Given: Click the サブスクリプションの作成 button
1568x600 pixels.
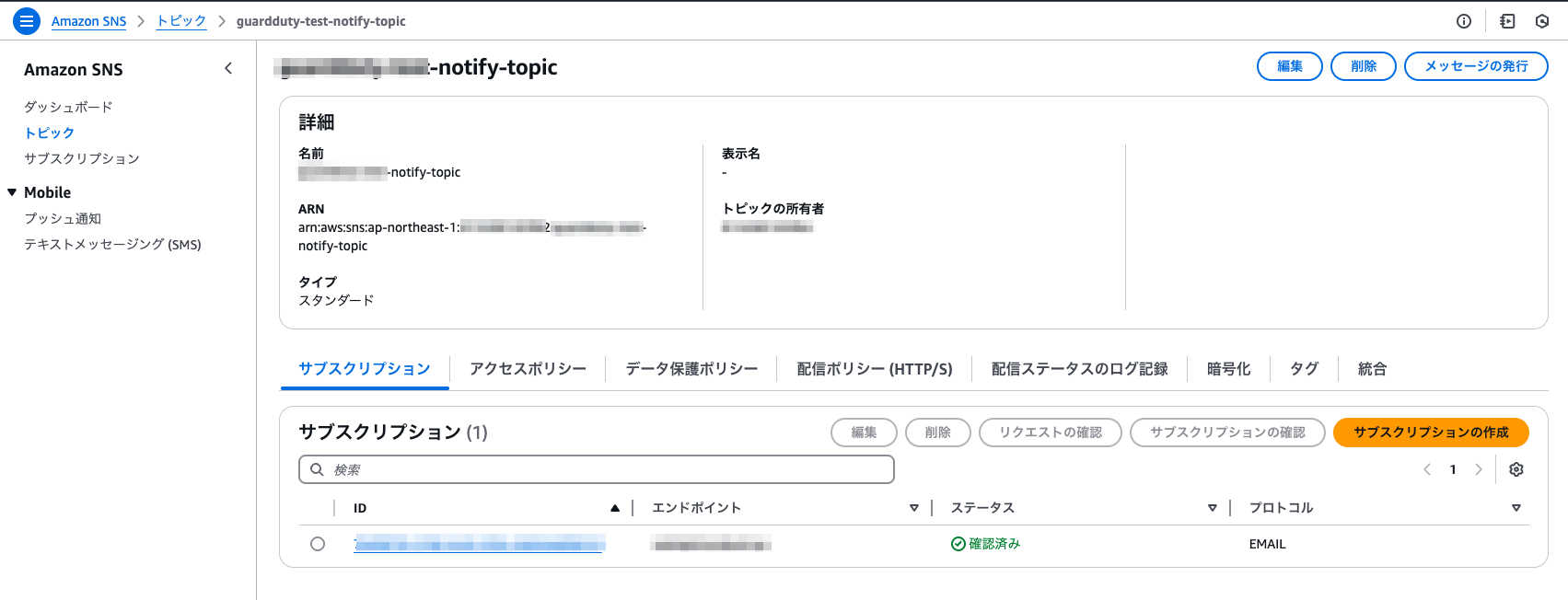Looking at the screenshot, I should [x=1430, y=433].
